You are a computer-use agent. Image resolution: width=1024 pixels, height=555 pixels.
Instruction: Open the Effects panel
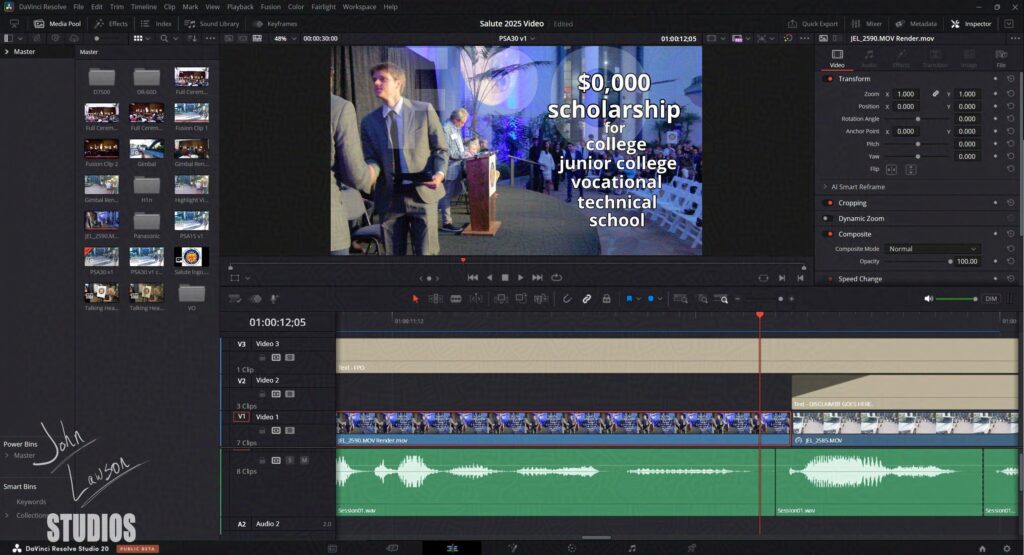[x=111, y=24]
